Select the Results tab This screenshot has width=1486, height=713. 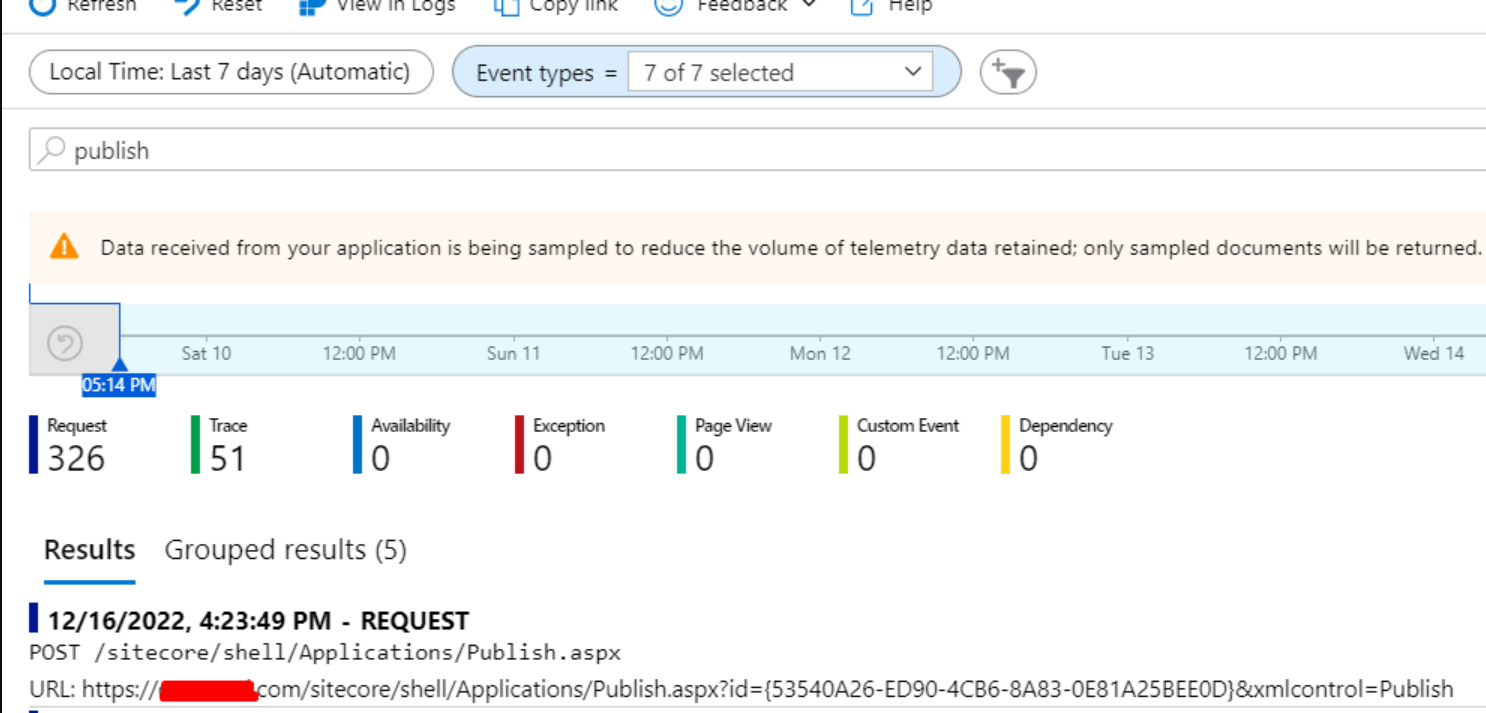point(89,550)
